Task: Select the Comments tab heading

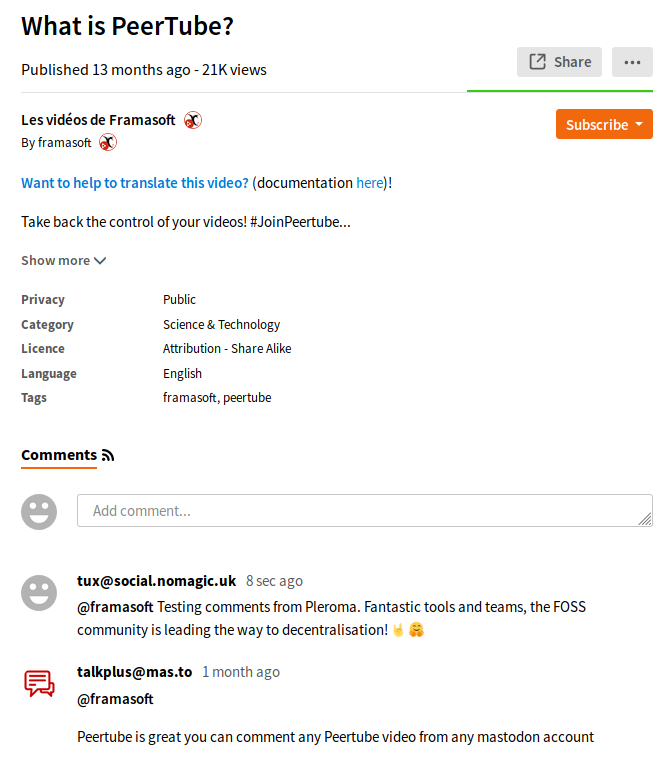Action: [x=59, y=455]
